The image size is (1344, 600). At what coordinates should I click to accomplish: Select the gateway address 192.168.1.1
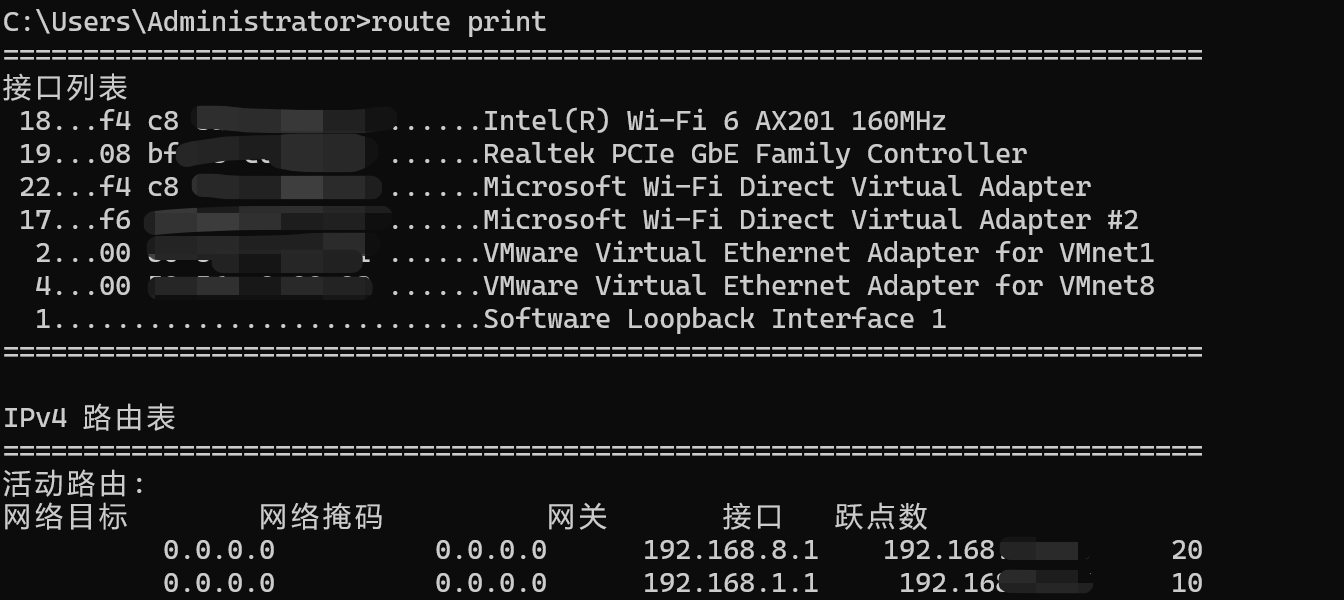click(x=730, y=583)
